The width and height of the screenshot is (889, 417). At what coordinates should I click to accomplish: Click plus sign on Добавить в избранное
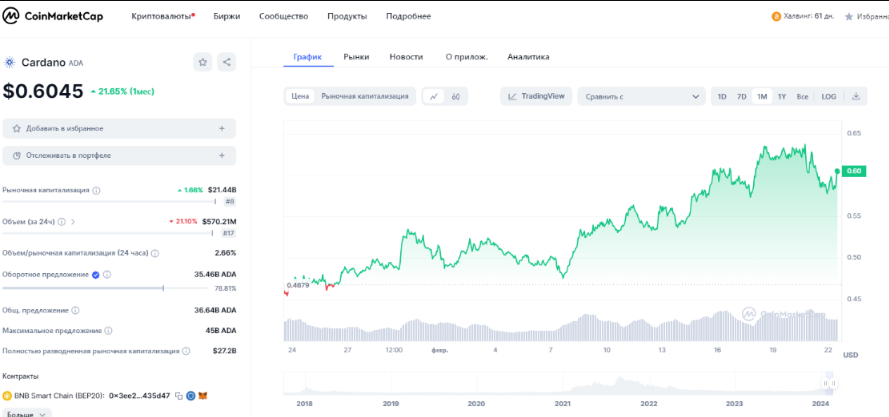222,128
